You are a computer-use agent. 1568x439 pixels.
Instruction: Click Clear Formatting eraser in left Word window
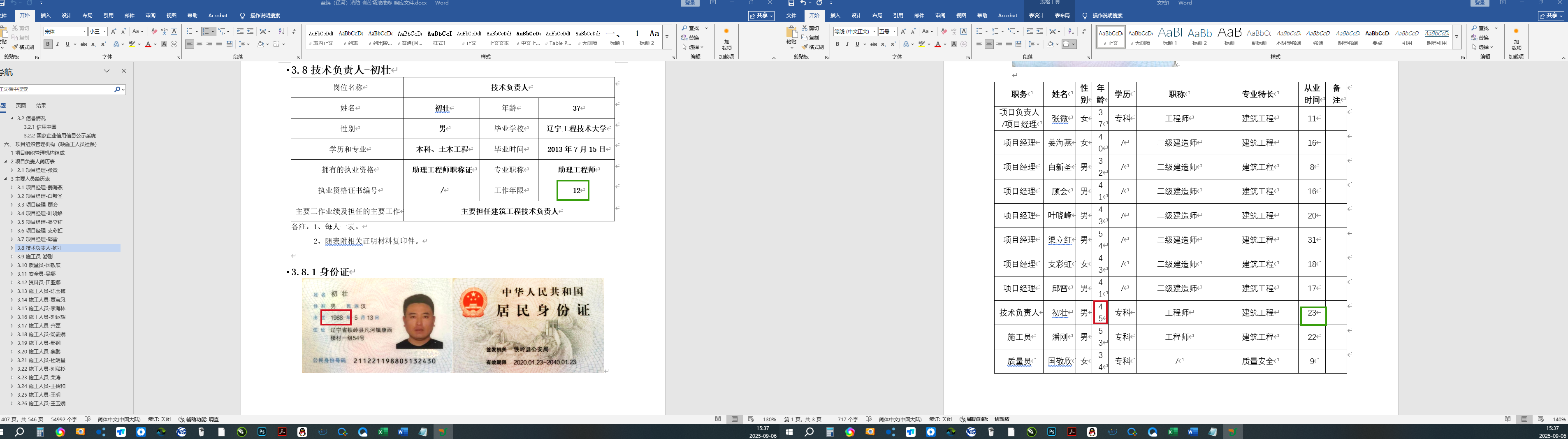coord(154,31)
